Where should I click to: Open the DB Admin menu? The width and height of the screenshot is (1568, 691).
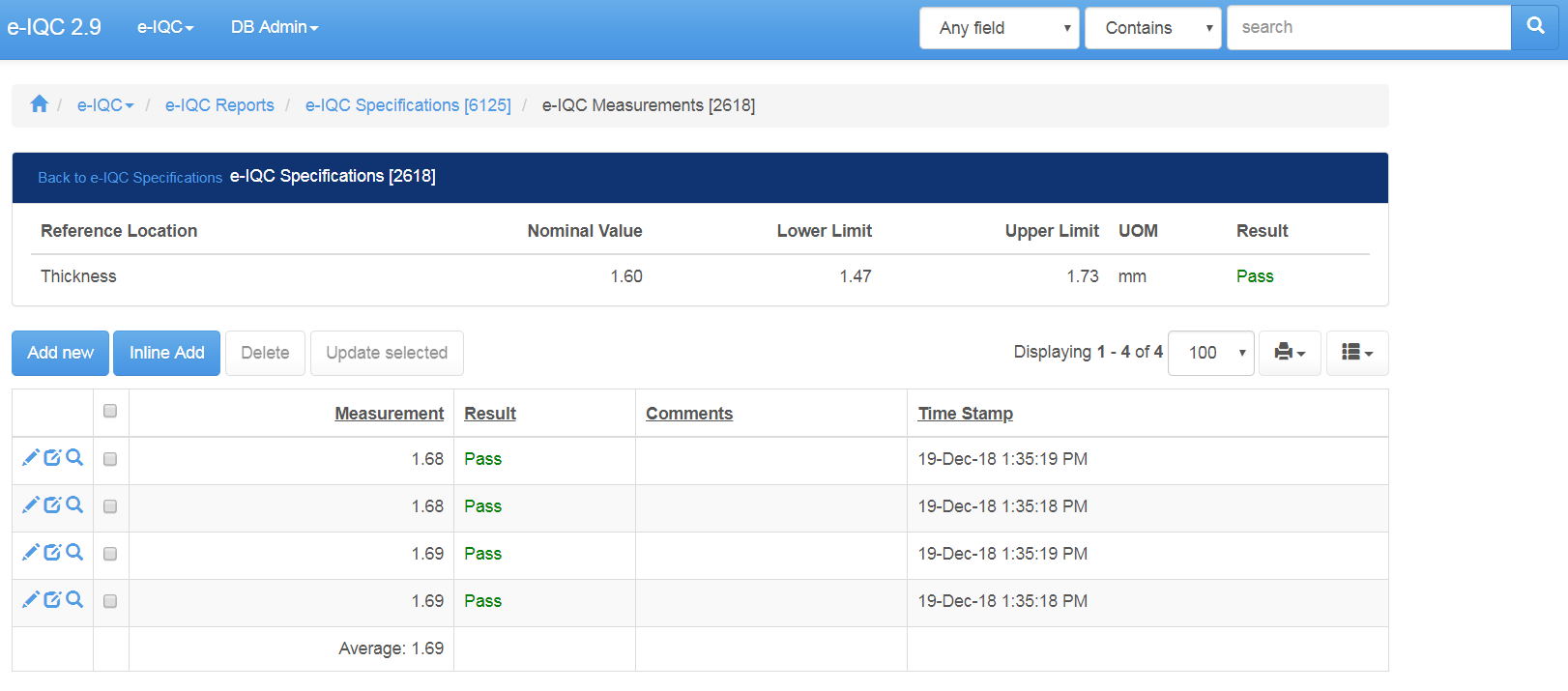pyautogui.click(x=275, y=27)
